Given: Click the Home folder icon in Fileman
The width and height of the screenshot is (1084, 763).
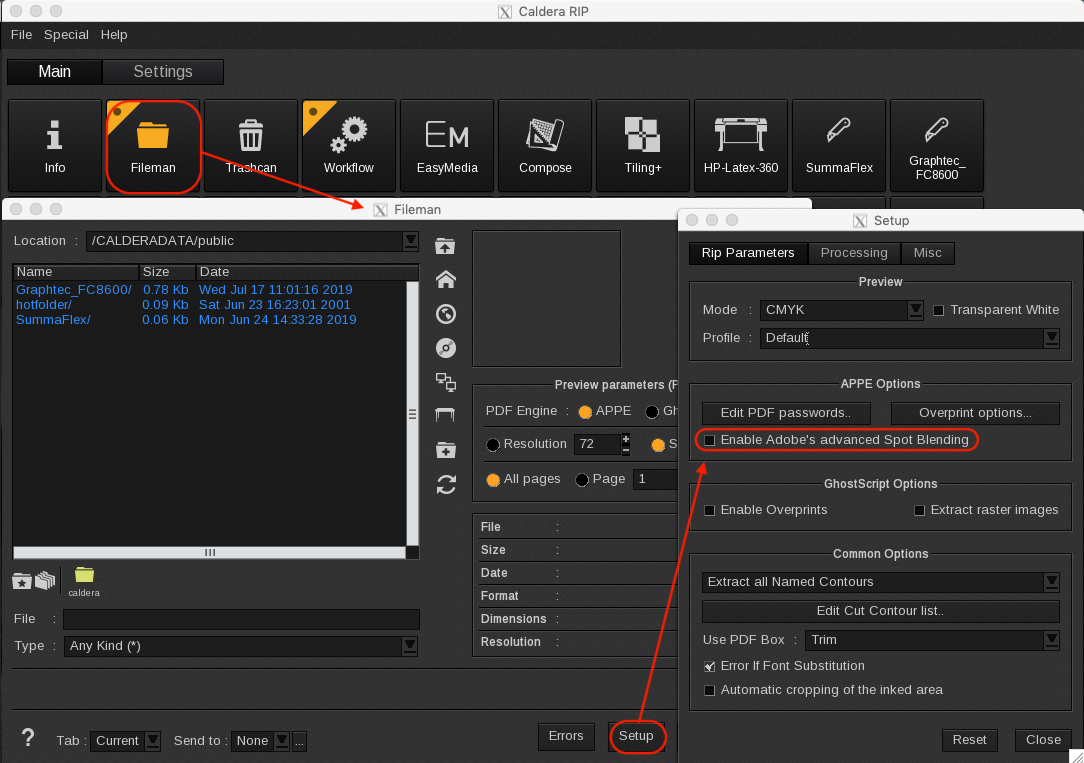Looking at the screenshot, I should pyautogui.click(x=446, y=281).
